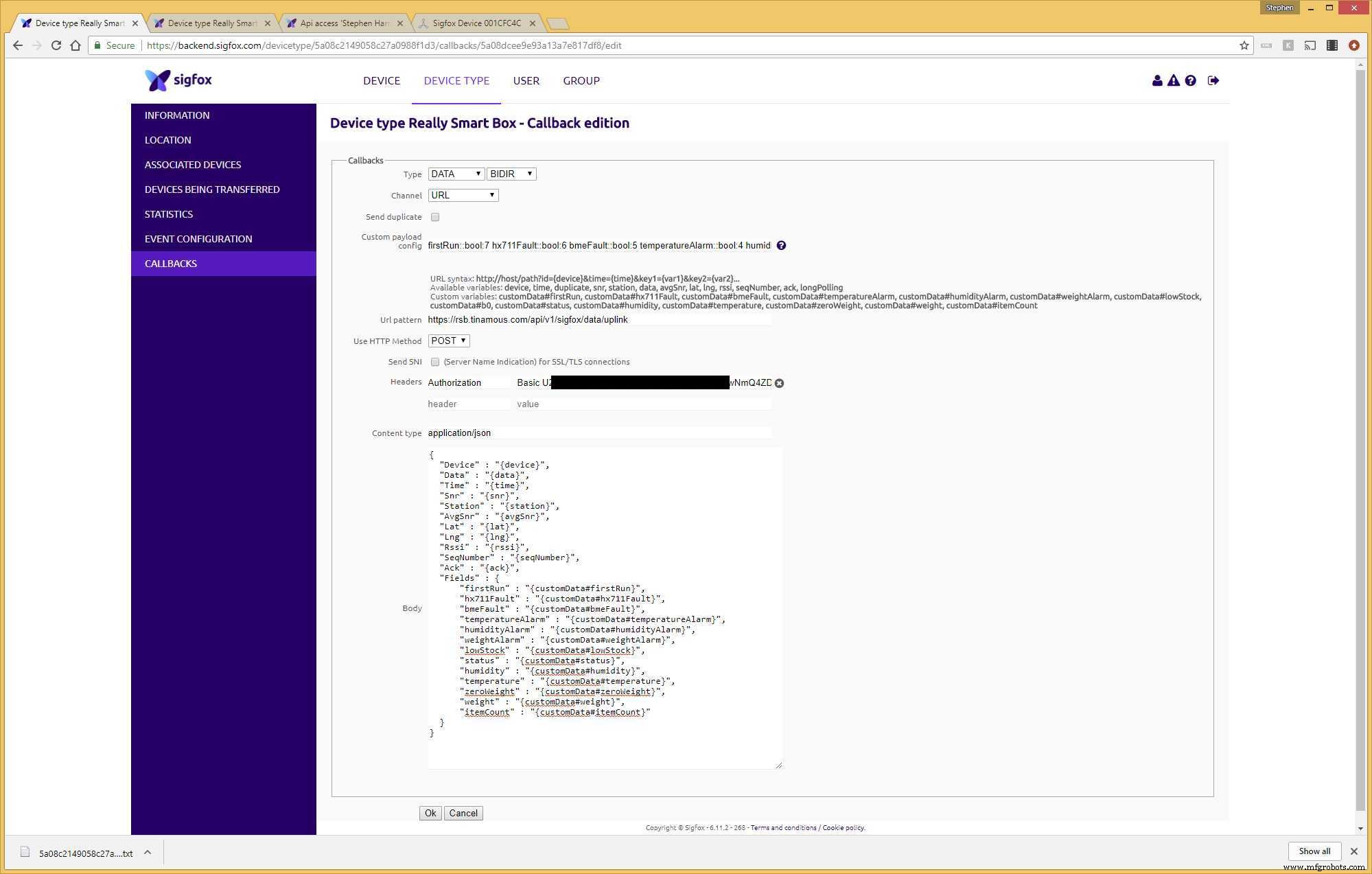This screenshot has height=874, width=1372.
Task: Reload the page in browser
Action: (x=56, y=45)
